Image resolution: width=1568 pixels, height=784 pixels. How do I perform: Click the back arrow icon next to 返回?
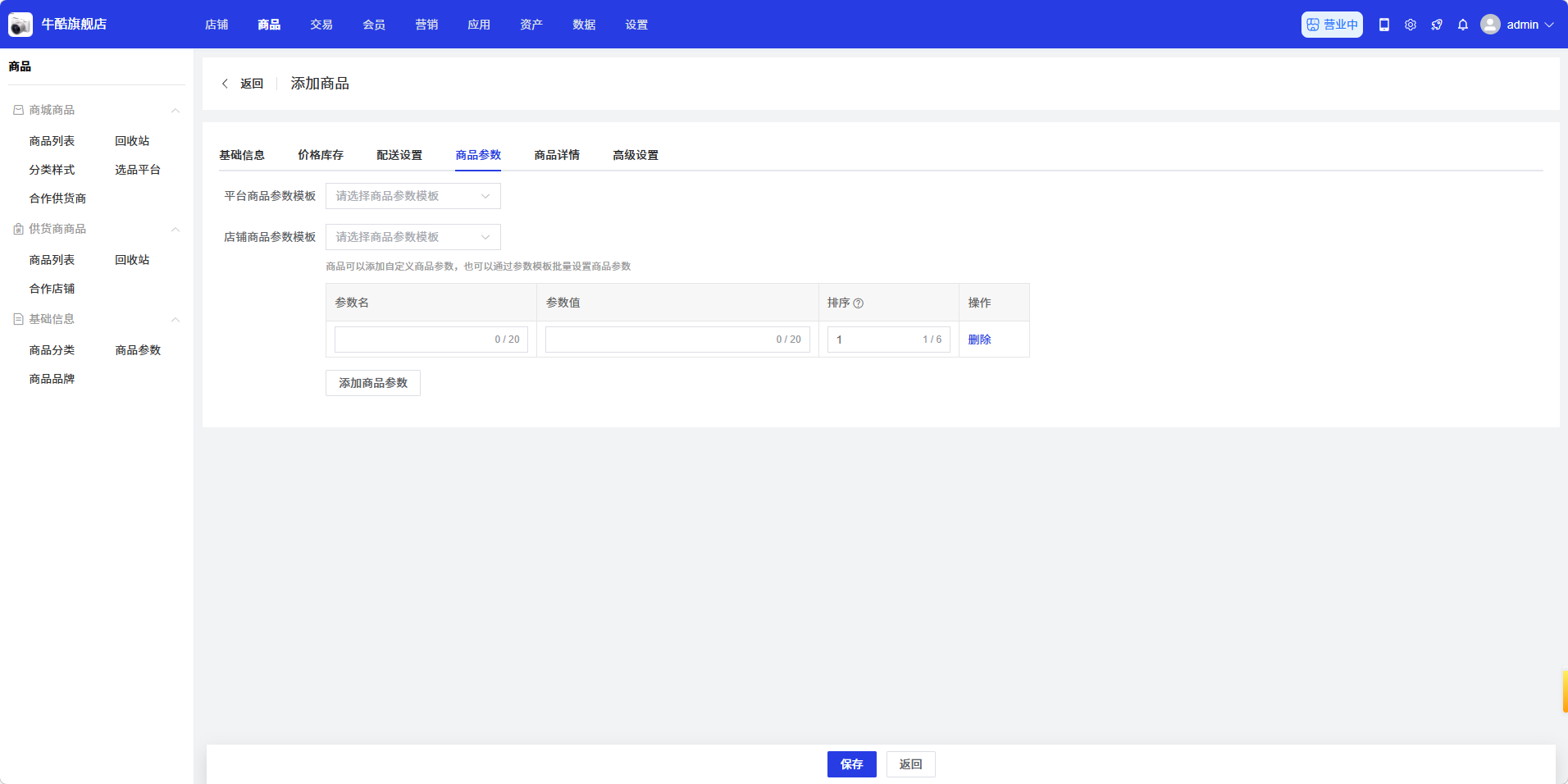point(225,84)
